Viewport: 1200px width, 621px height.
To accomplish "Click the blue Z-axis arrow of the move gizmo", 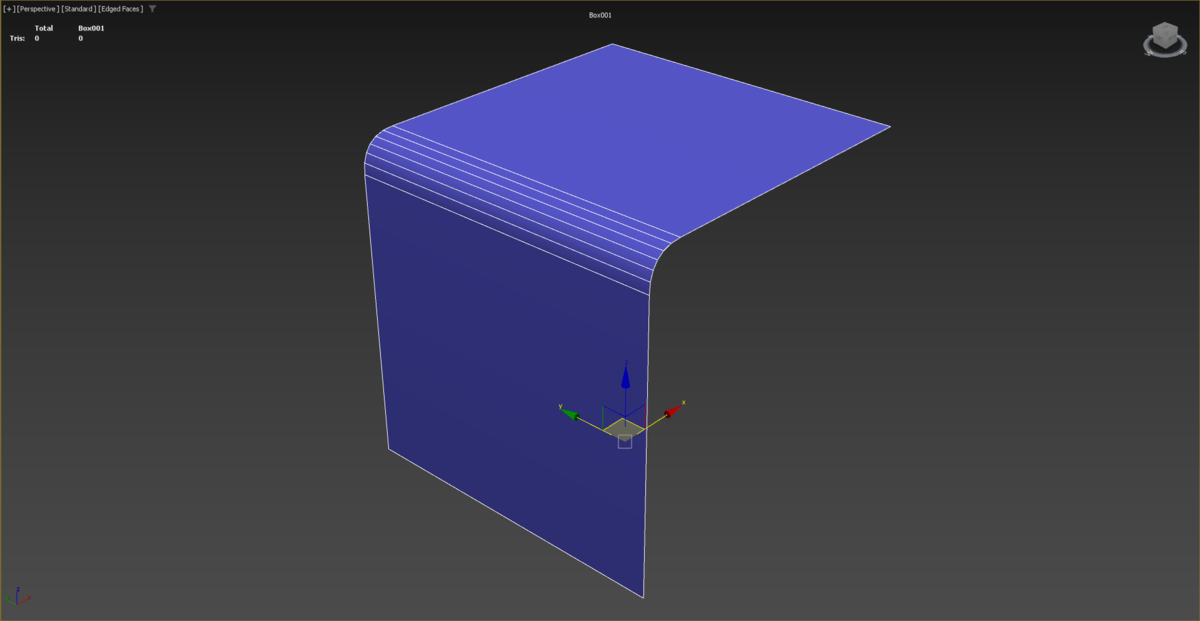I will point(625,376).
